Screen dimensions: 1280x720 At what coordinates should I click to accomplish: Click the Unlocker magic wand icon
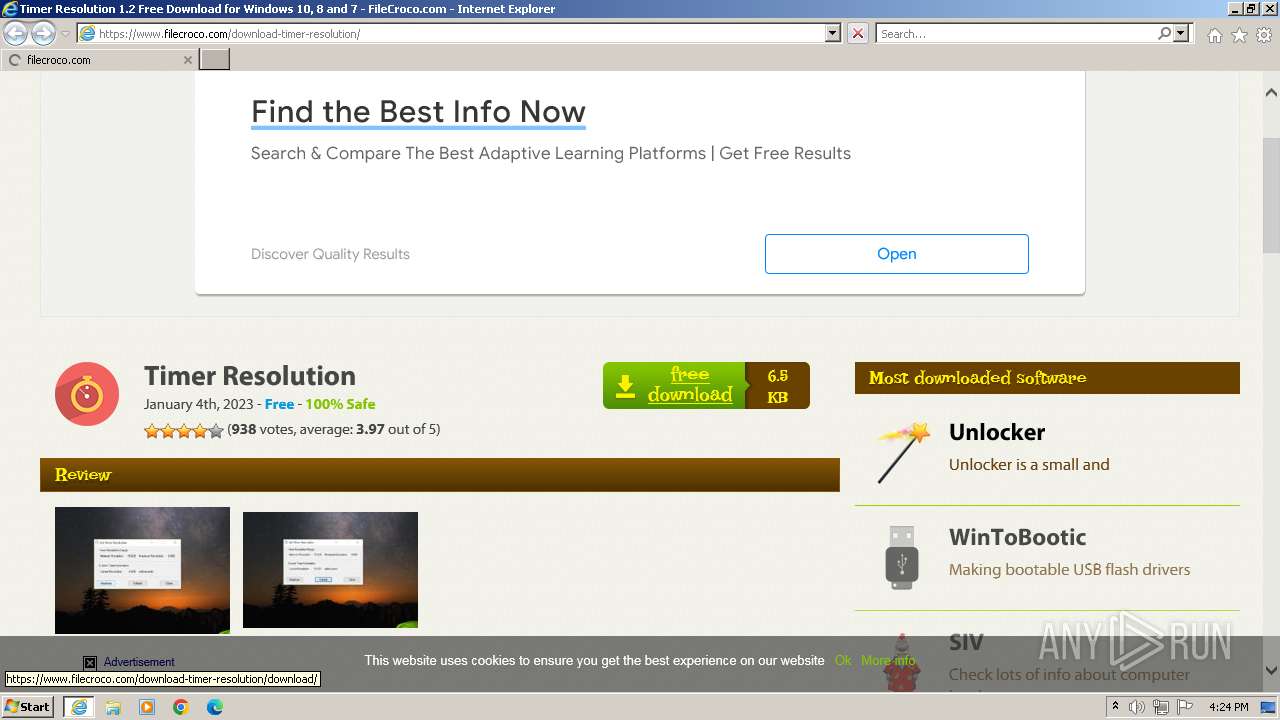pos(903,452)
